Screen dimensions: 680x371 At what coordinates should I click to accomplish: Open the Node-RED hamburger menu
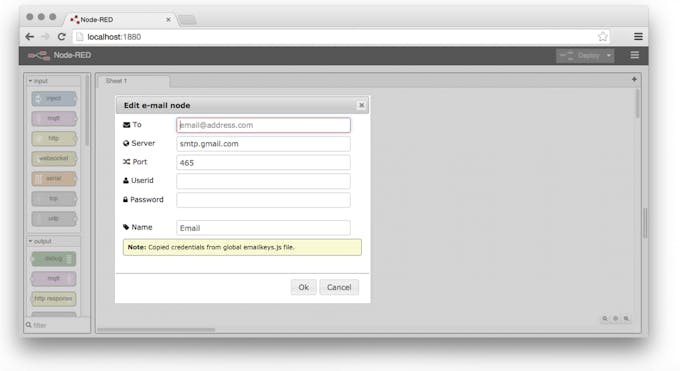click(634, 55)
